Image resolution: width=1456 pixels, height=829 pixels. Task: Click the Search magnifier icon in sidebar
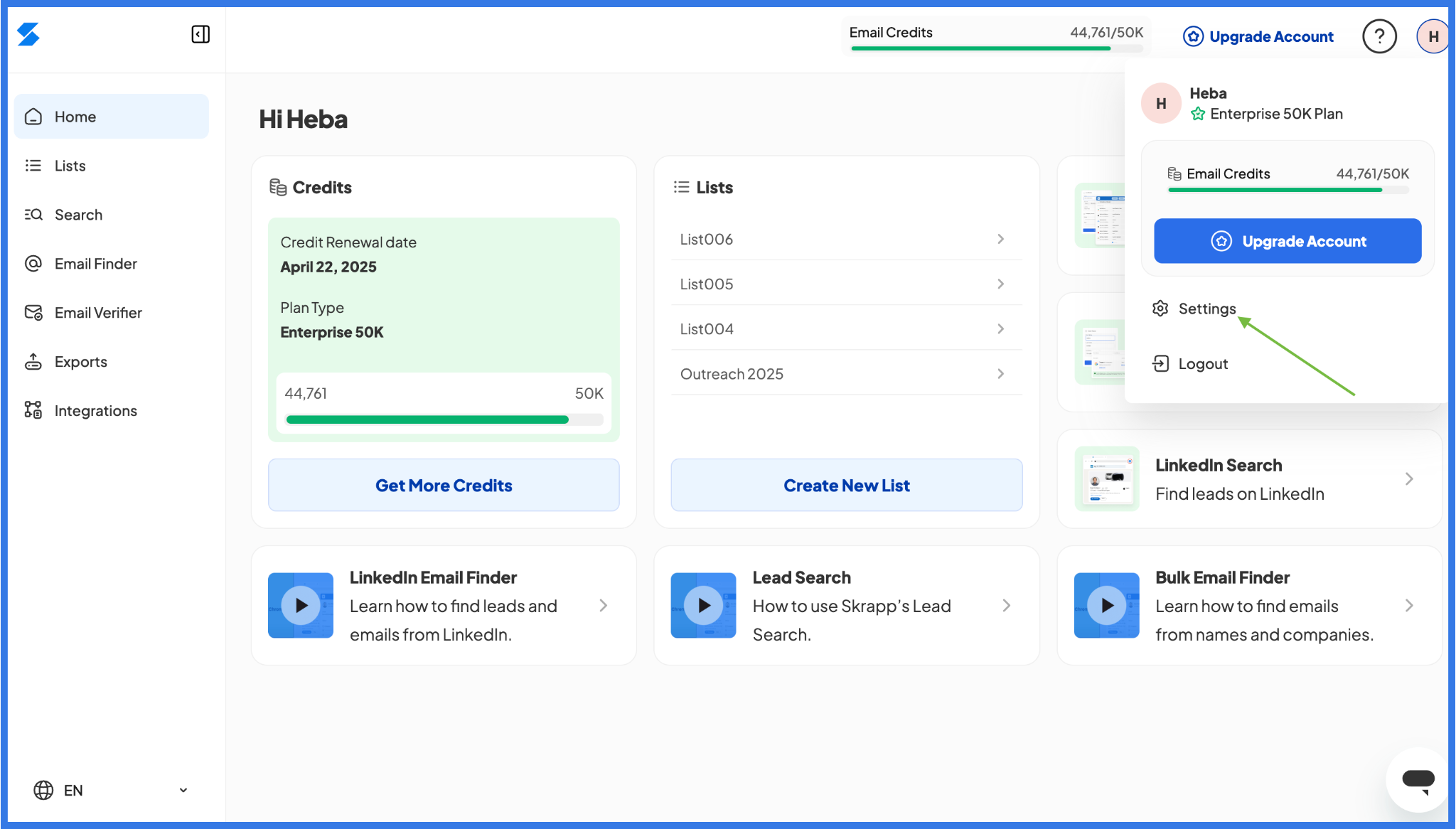[x=33, y=215]
